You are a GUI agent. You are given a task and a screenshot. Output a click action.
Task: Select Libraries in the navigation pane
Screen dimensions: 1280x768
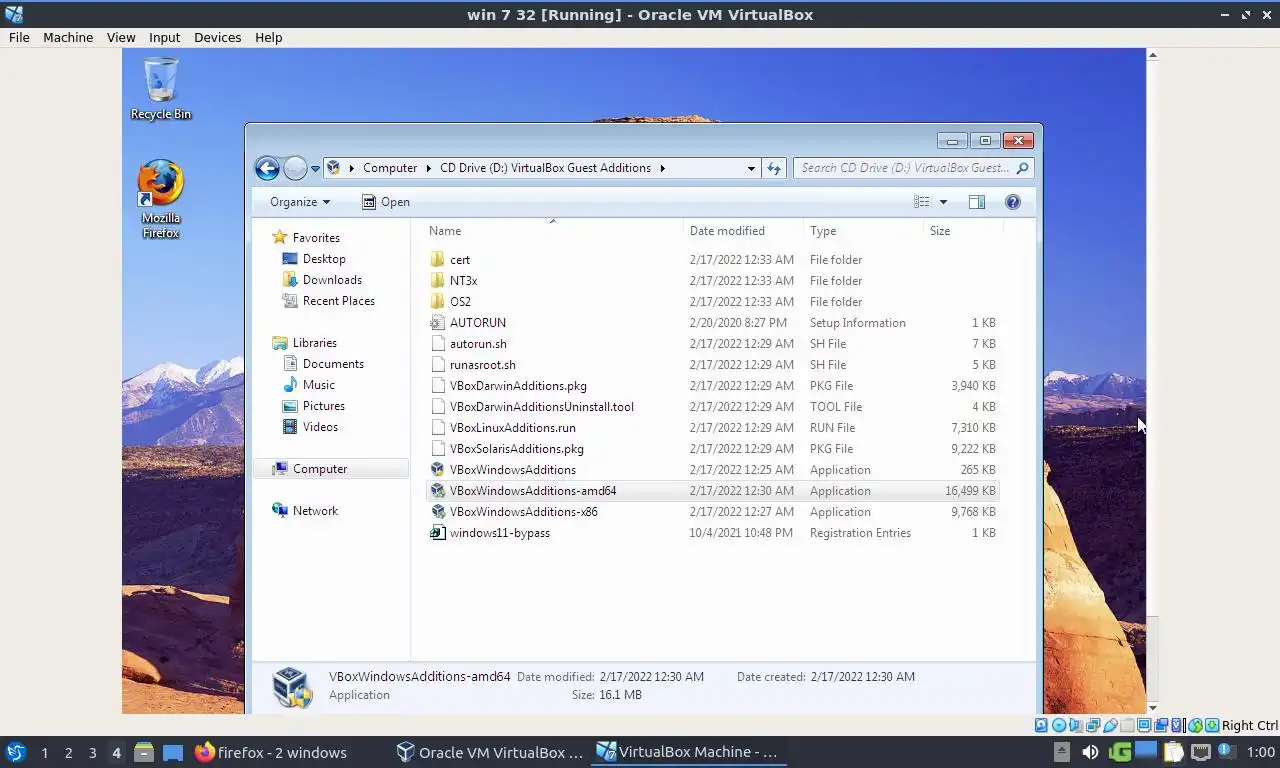[314, 343]
